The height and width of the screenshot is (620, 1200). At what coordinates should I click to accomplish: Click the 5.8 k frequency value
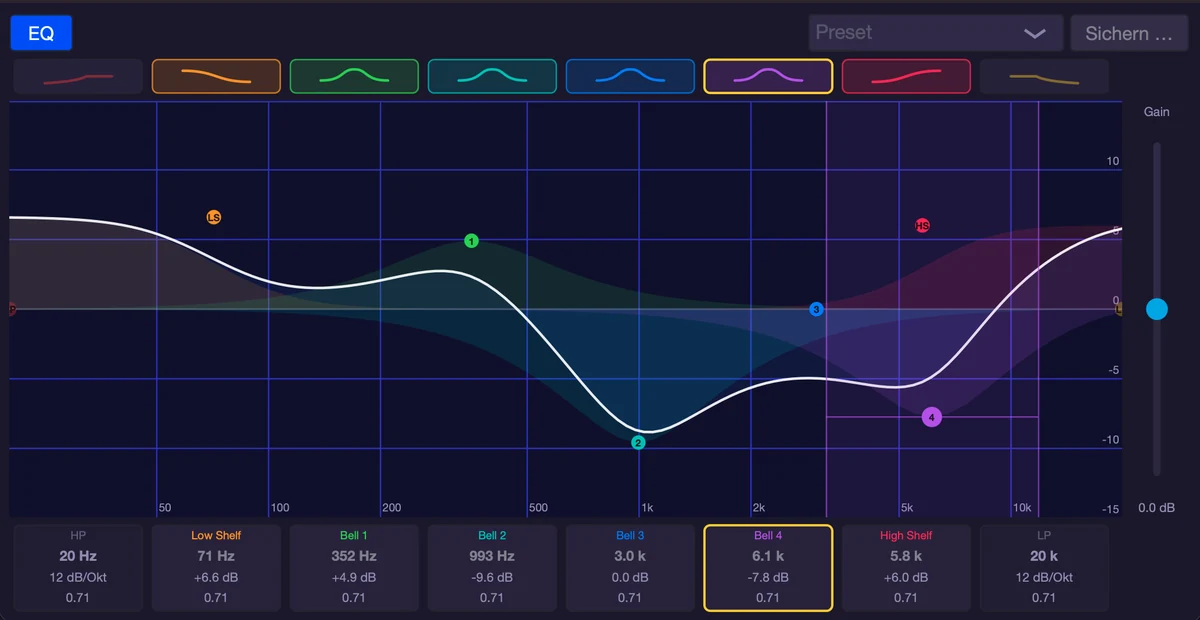pyautogui.click(x=906, y=556)
